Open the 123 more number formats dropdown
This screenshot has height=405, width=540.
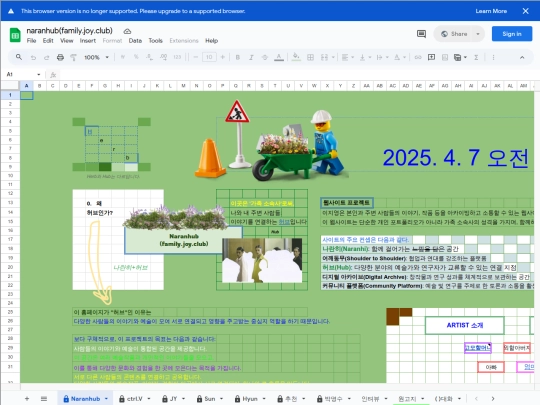coord(177,57)
